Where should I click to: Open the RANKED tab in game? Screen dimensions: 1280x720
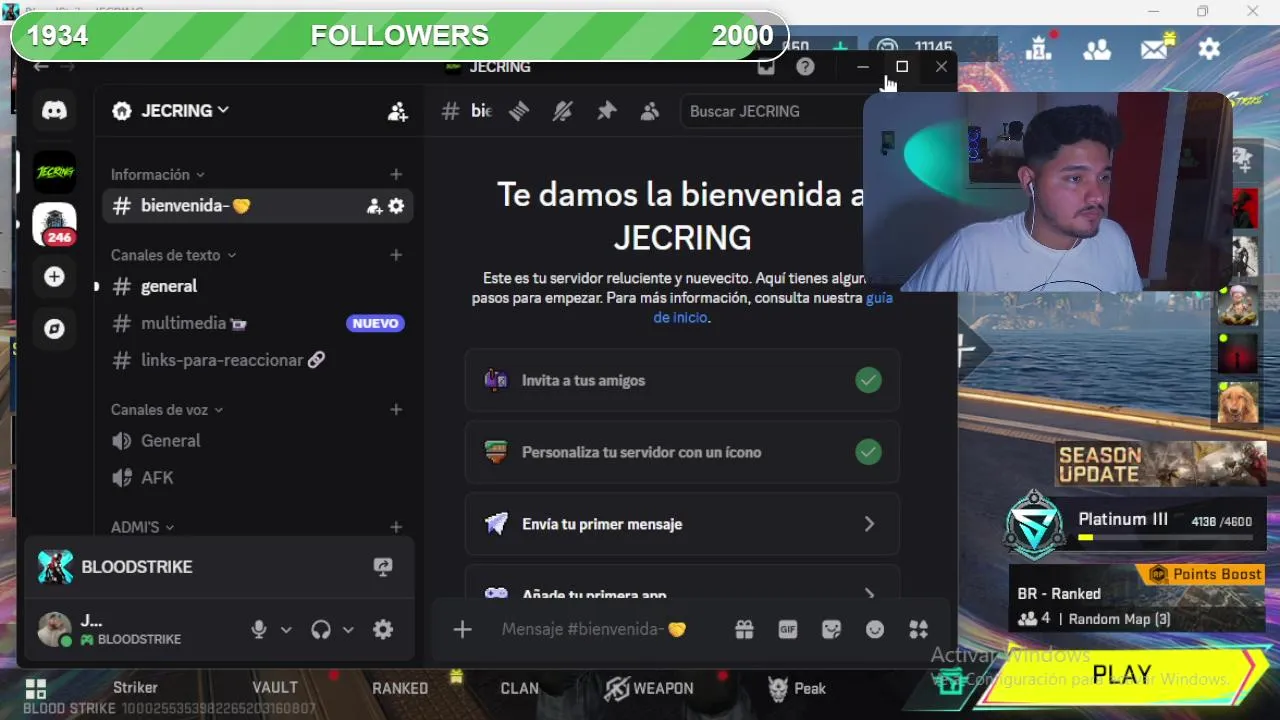pos(400,688)
